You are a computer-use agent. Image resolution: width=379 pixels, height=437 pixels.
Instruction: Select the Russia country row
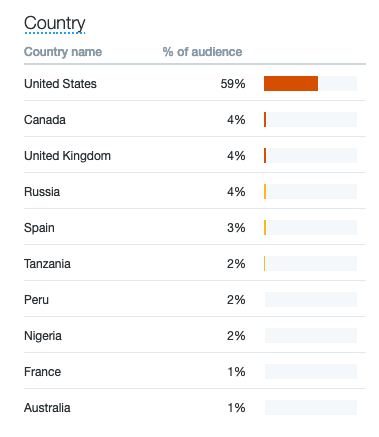click(x=195, y=191)
